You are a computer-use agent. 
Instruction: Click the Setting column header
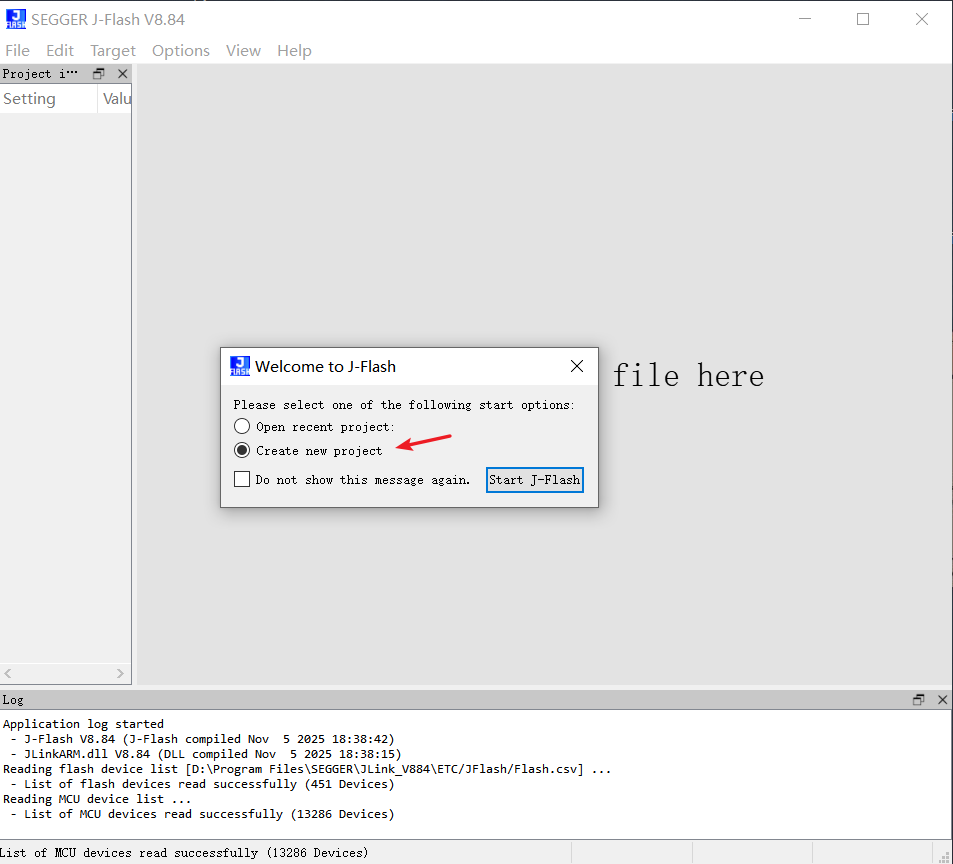click(49, 98)
